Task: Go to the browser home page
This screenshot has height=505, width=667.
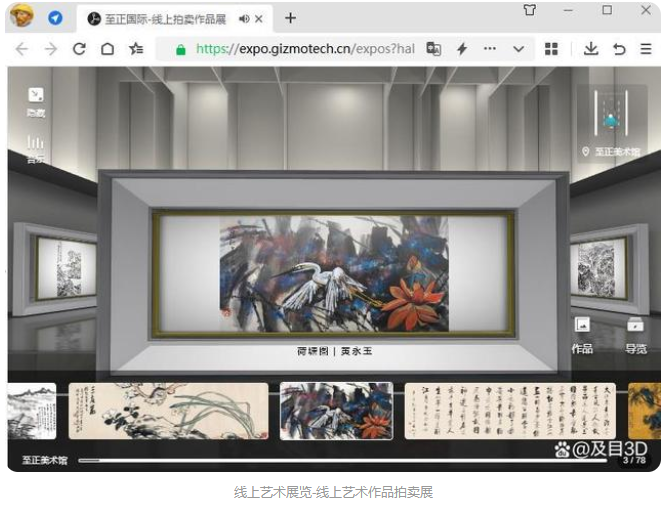Action: click(107, 49)
